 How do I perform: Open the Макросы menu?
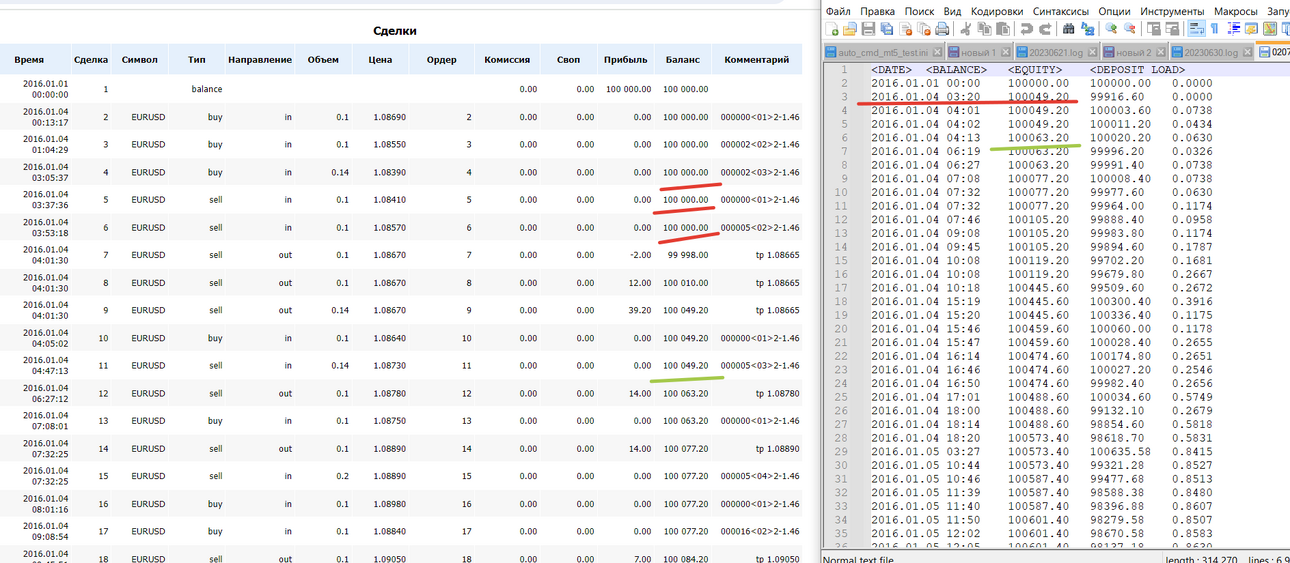click(1236, 10)
